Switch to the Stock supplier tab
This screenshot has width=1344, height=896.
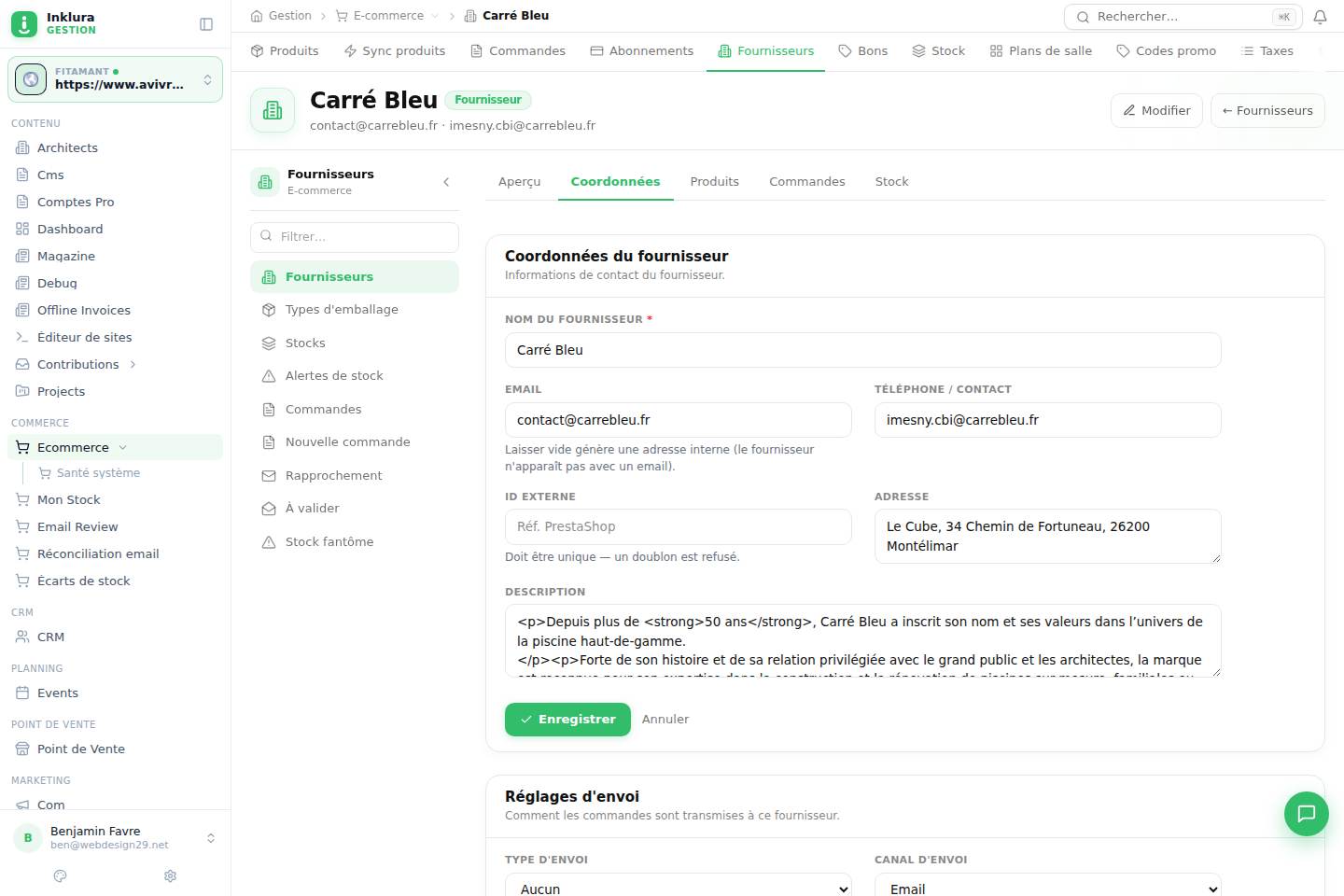point(891,182)
